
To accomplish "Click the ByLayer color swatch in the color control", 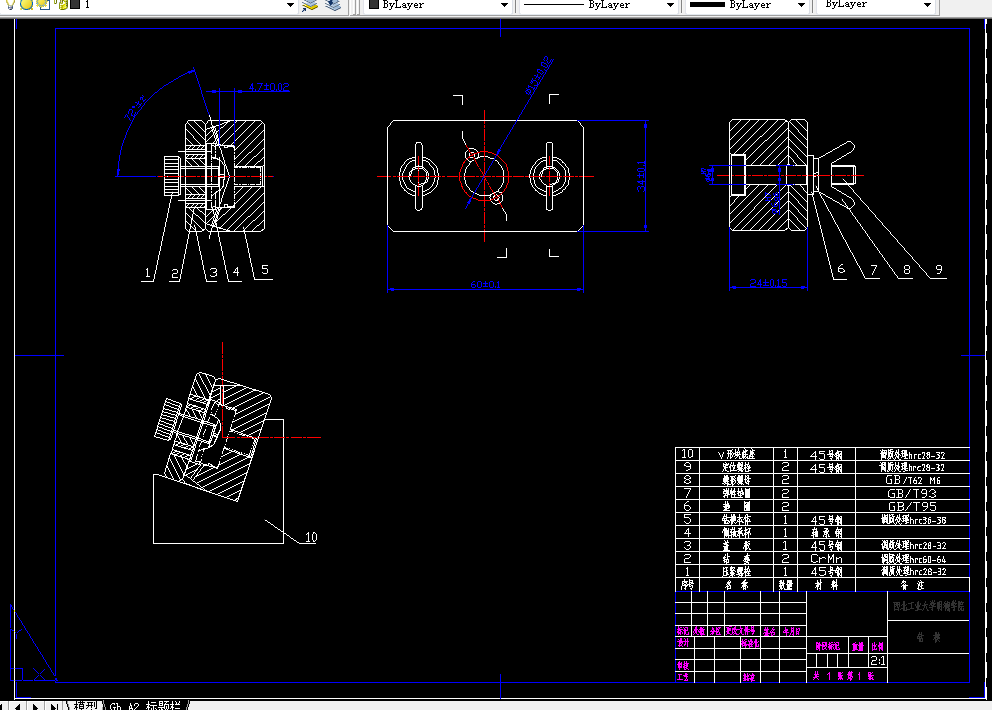I will (374, 4).
